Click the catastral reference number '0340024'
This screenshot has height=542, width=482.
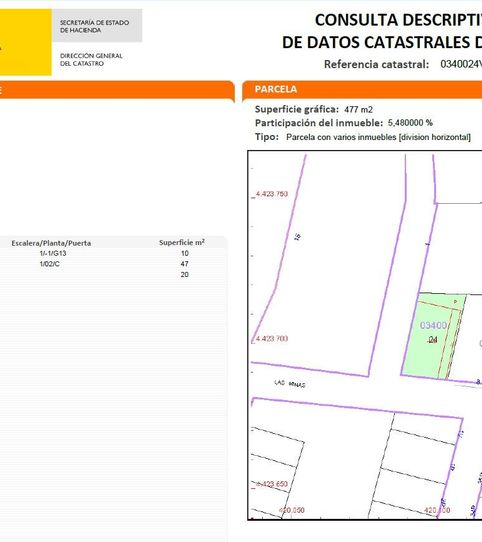(x=461, y=64)
